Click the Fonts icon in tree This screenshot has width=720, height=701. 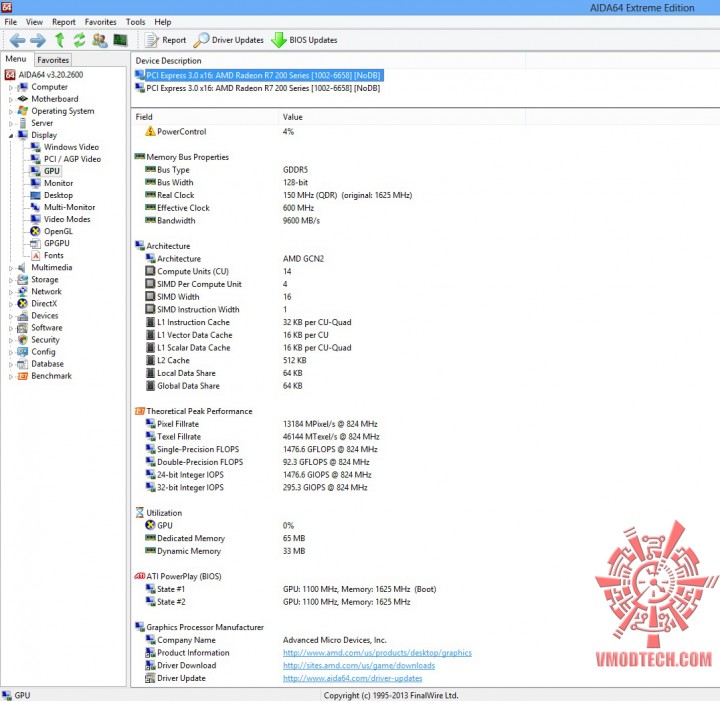click(x=35, y=255)
